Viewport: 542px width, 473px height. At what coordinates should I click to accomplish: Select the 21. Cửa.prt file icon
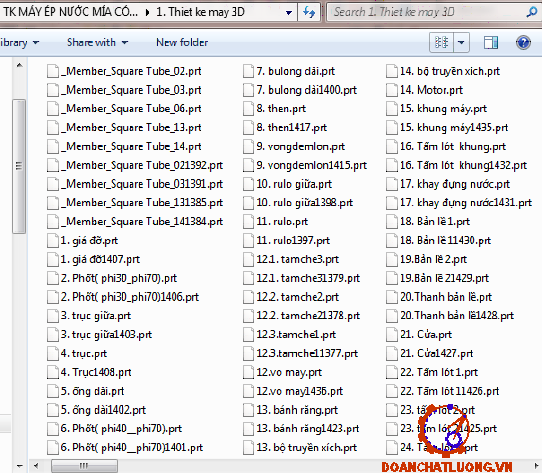pyautogui.click(x=392, y=335)
